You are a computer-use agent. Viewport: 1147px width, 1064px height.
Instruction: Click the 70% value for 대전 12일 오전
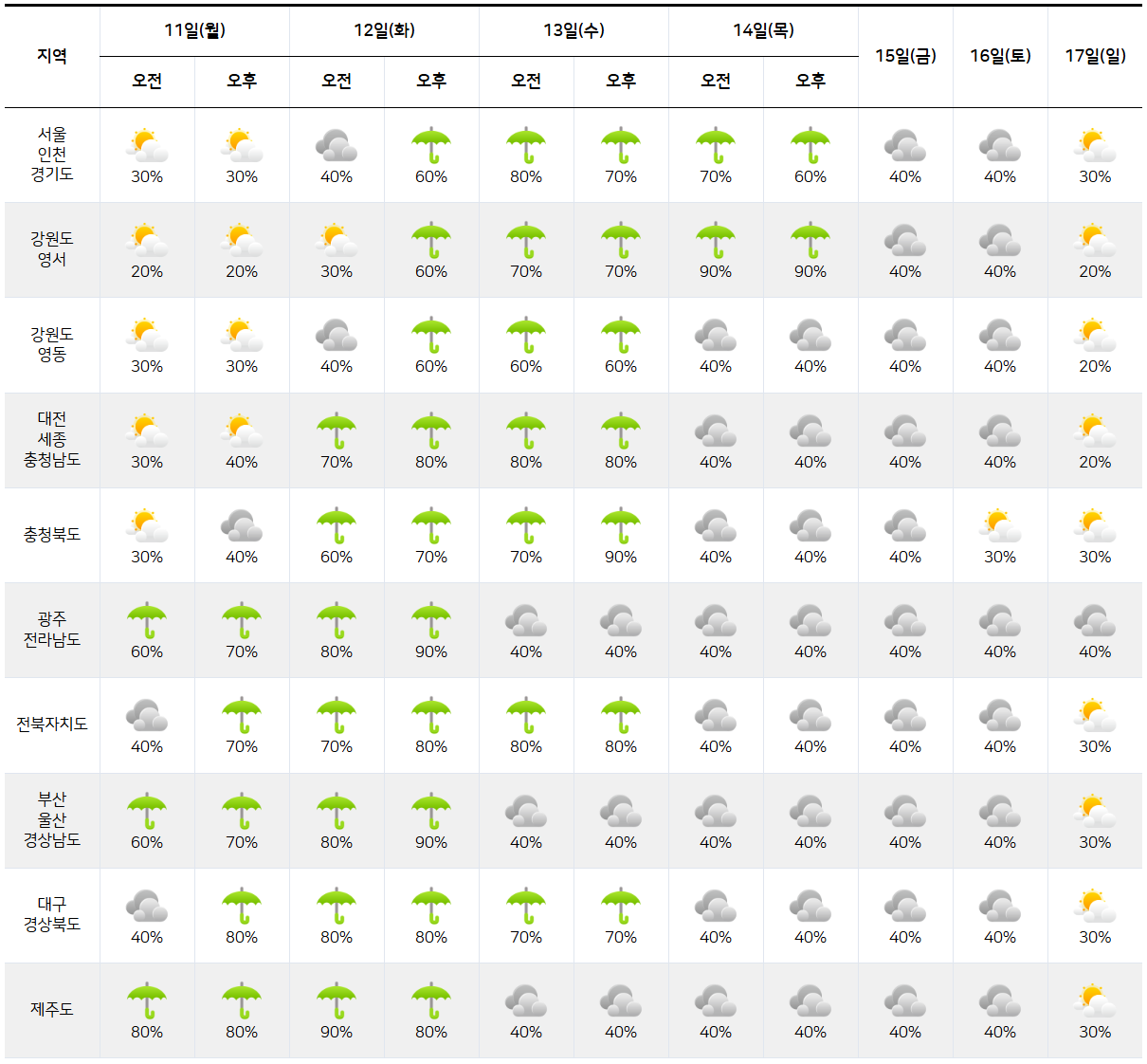tap(337, 463)
